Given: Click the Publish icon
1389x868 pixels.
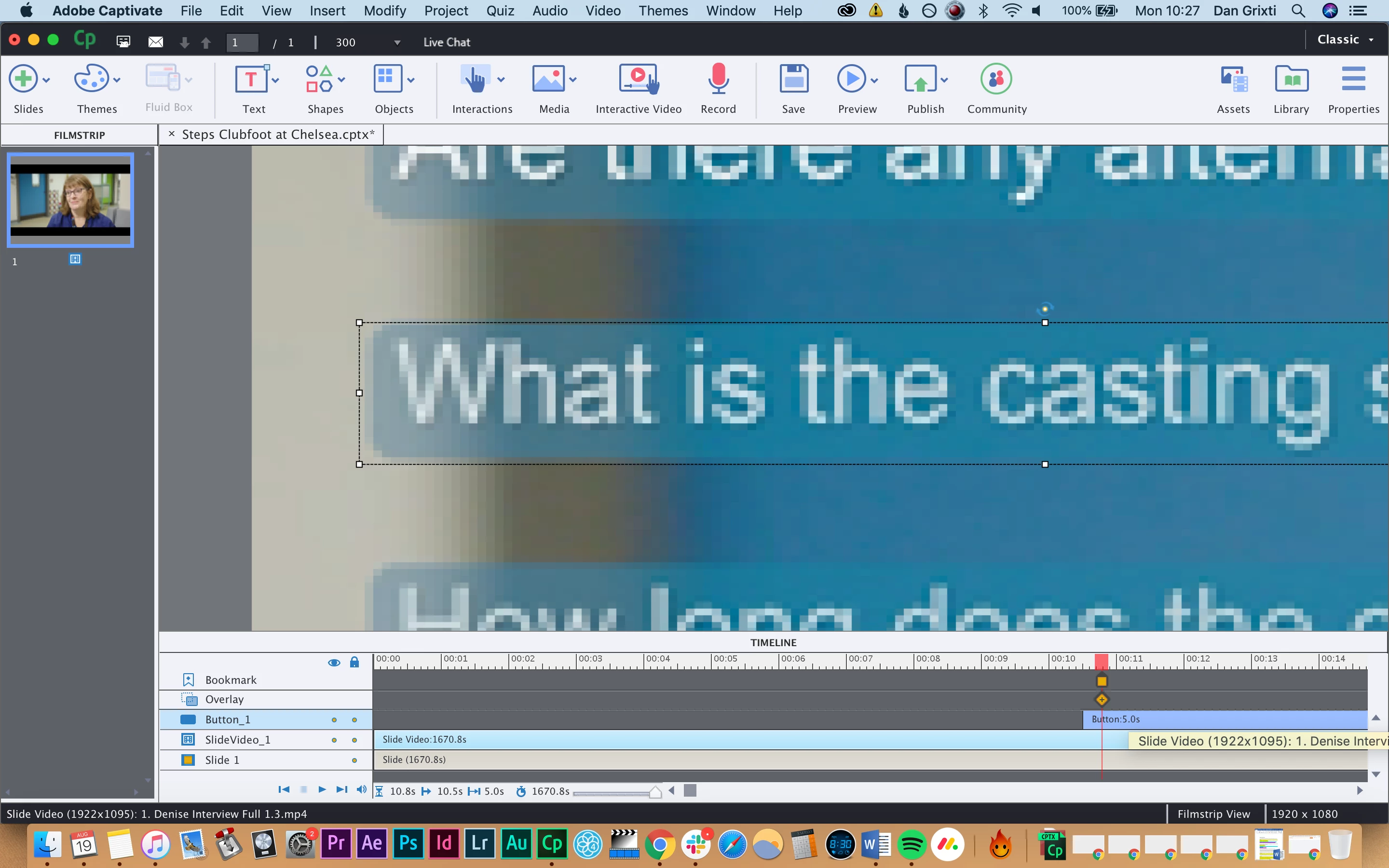Looking at the screenshot, I should 920,79.
